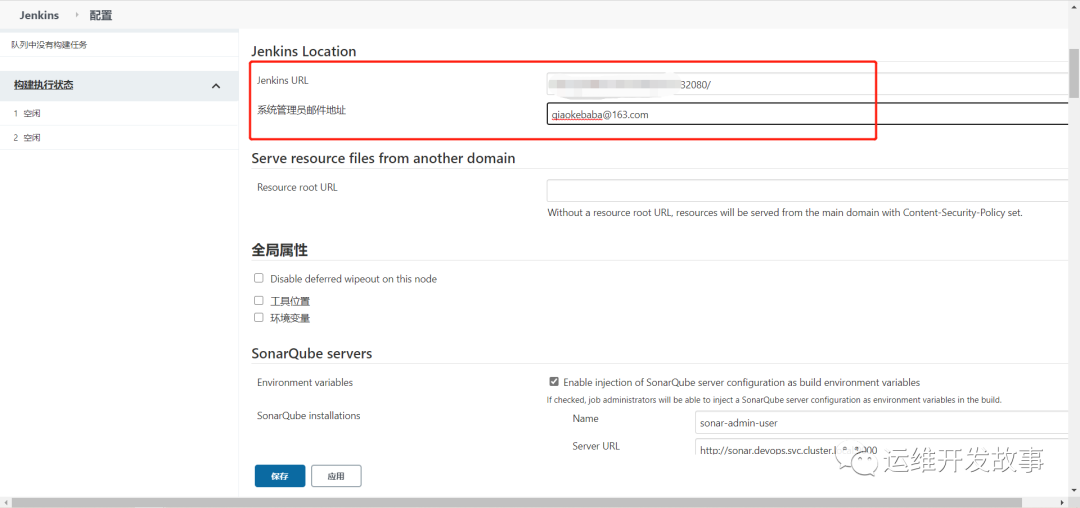1080x508 pixels.
Task: Focus the Resource root URL field
Action: click(808, 191)
